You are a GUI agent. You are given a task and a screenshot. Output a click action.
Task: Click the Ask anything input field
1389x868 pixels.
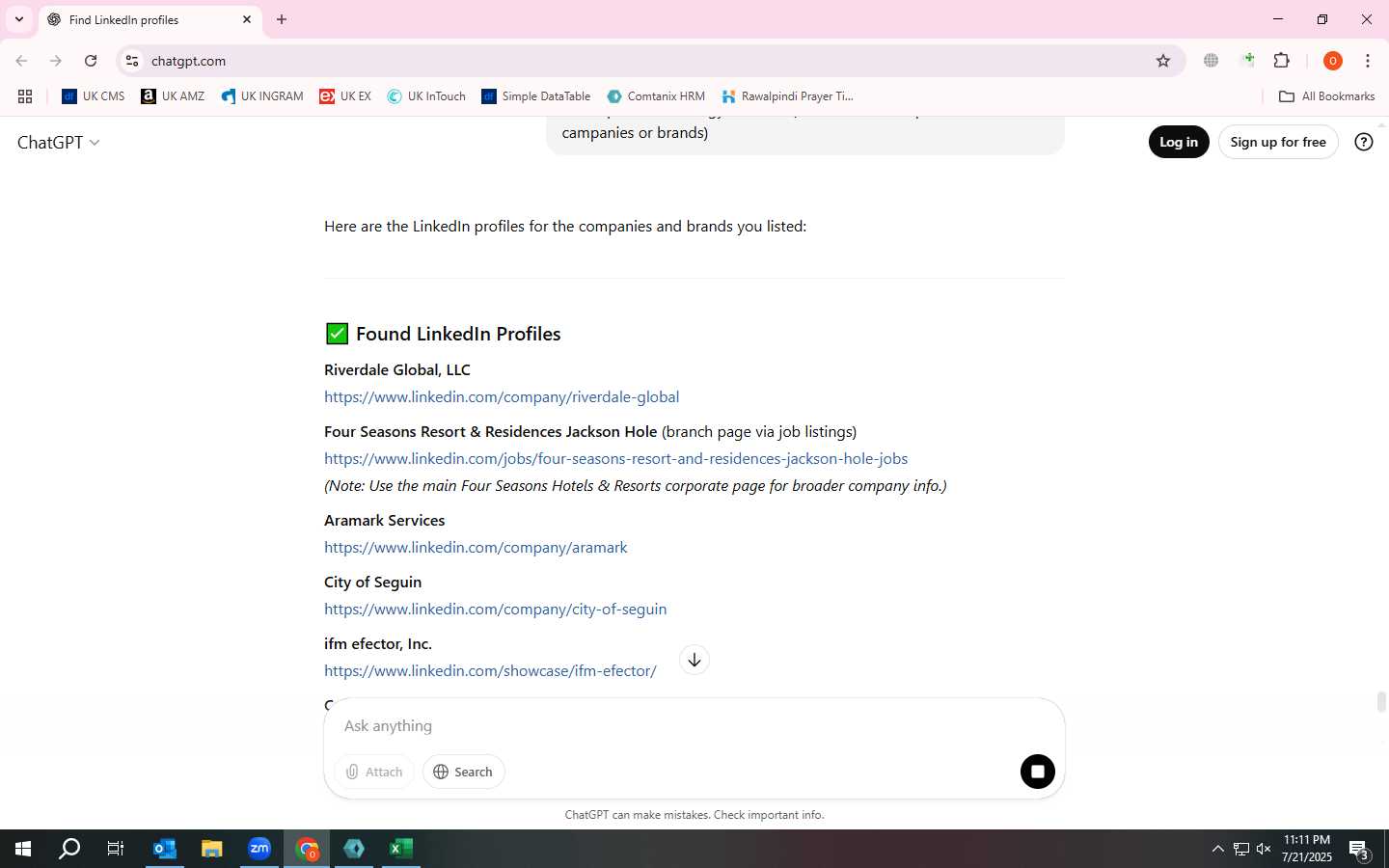[x=694, y=726]
